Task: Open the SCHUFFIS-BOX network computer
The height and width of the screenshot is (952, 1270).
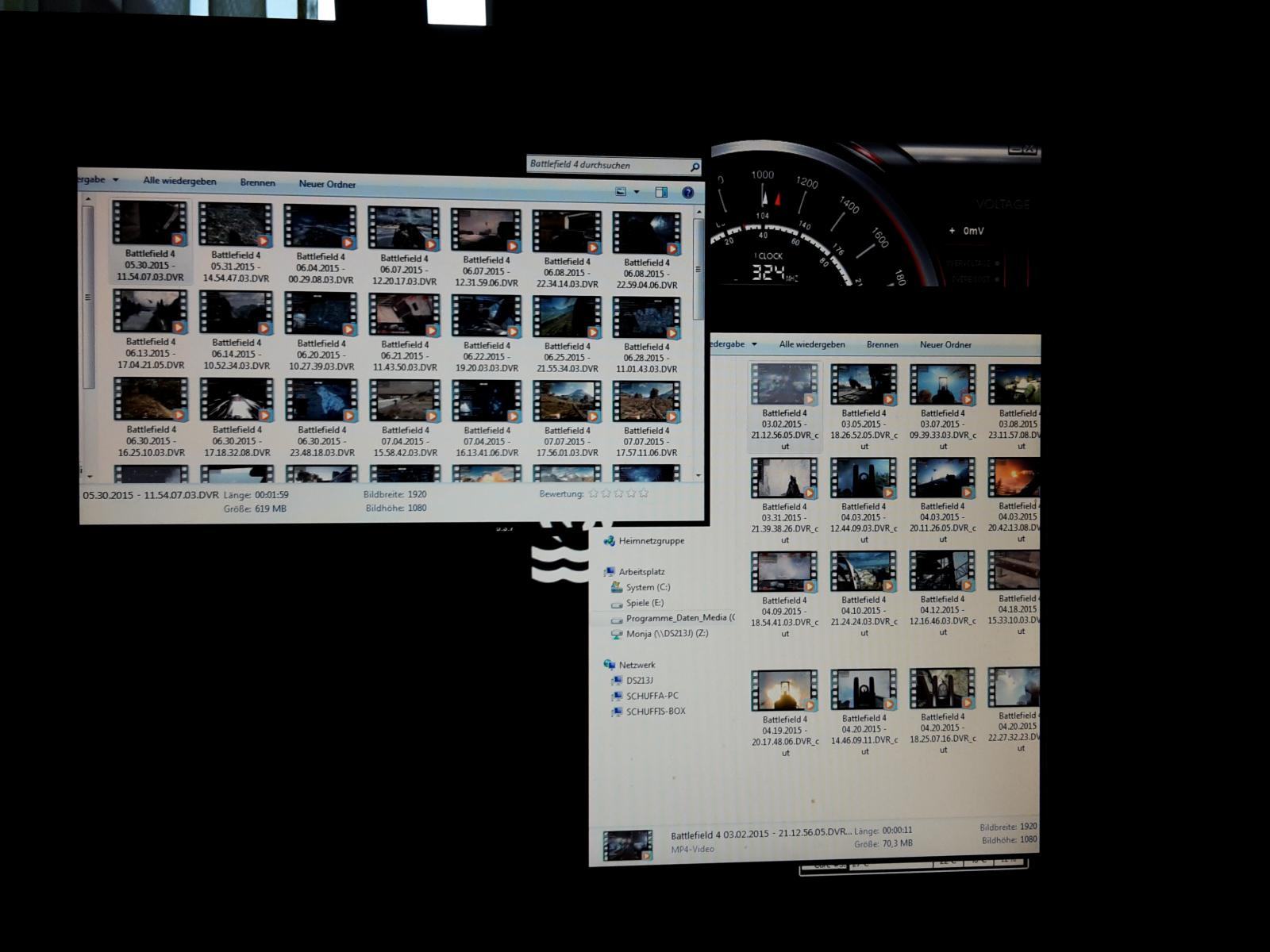Action: tap(655, 712)
